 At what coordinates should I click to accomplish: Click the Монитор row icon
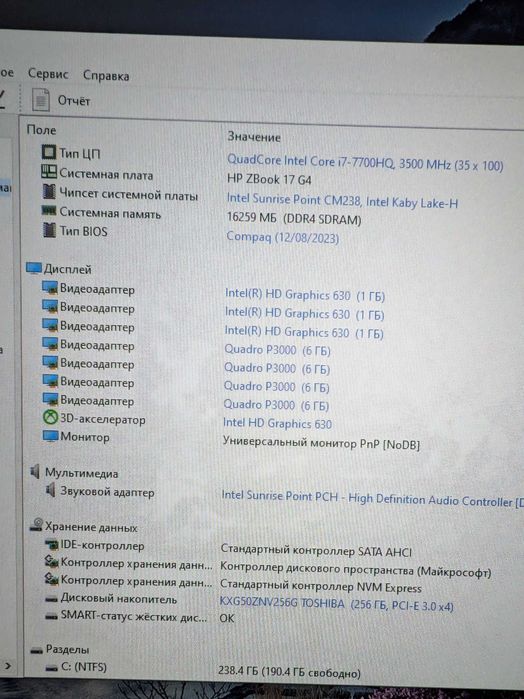click(x=50, y=436)
